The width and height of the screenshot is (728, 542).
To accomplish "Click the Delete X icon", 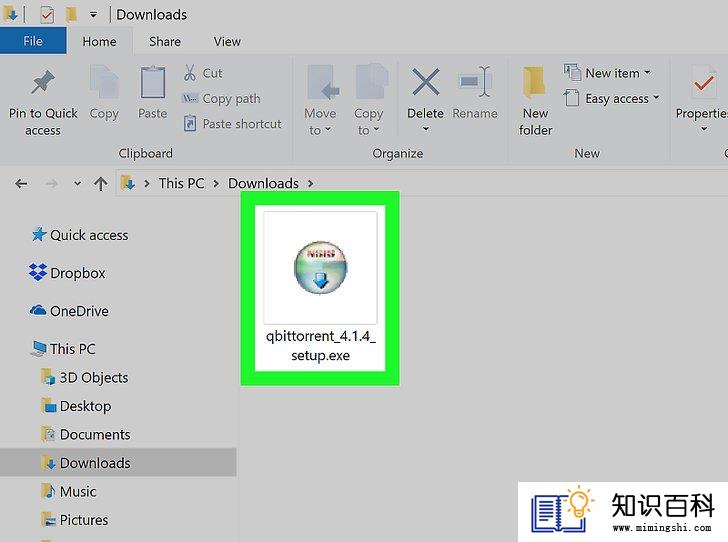I will point(425,82).
